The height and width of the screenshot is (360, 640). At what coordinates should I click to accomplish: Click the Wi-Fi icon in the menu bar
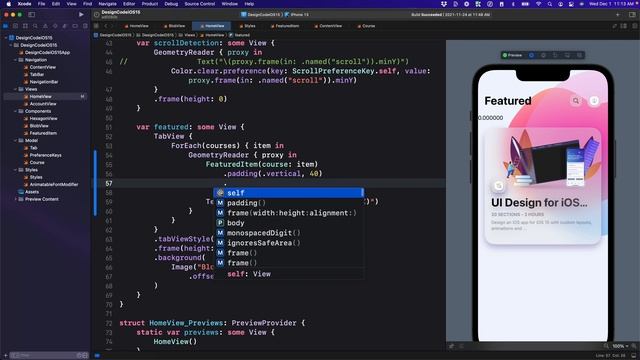click(538, 4)
